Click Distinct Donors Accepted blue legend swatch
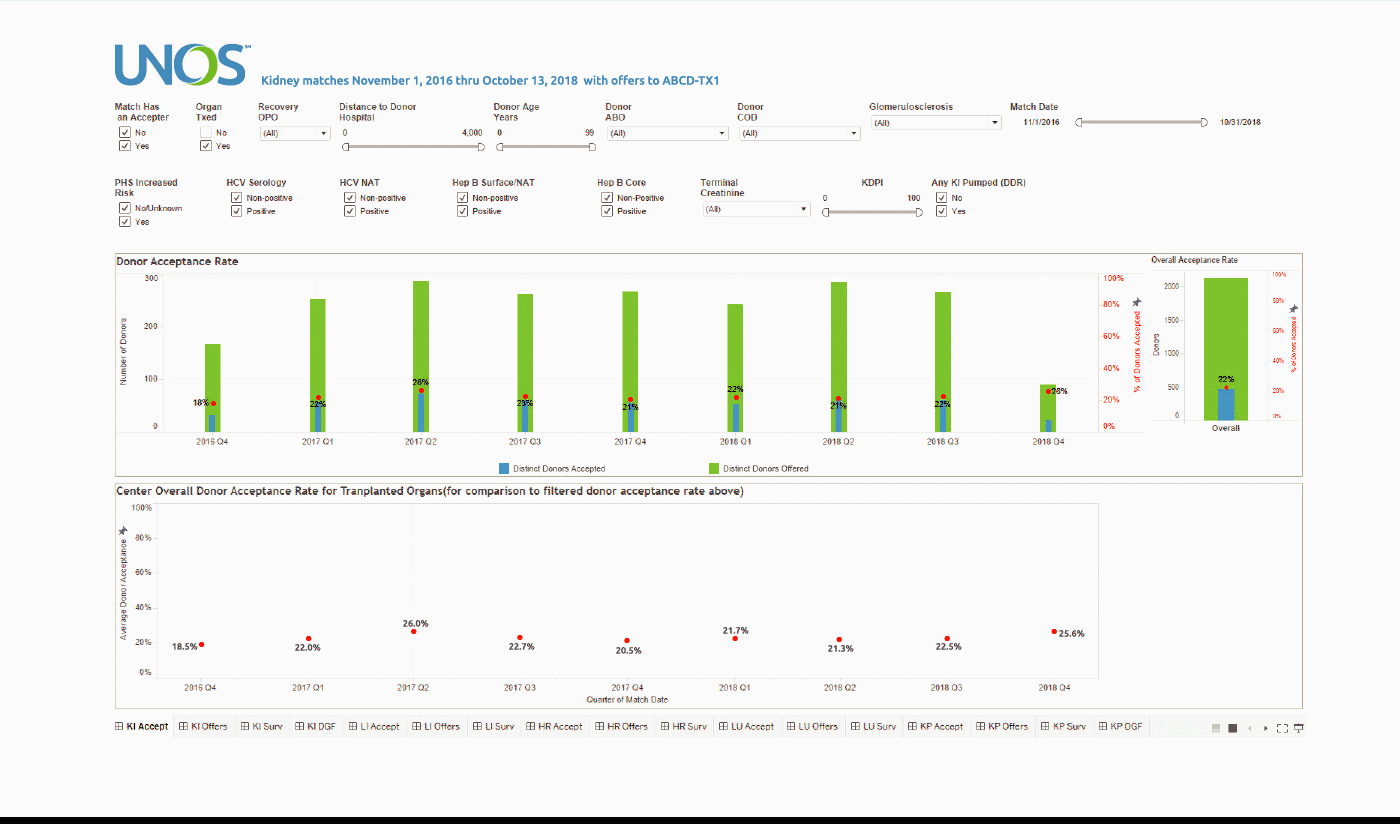 (x=504, y=468)
